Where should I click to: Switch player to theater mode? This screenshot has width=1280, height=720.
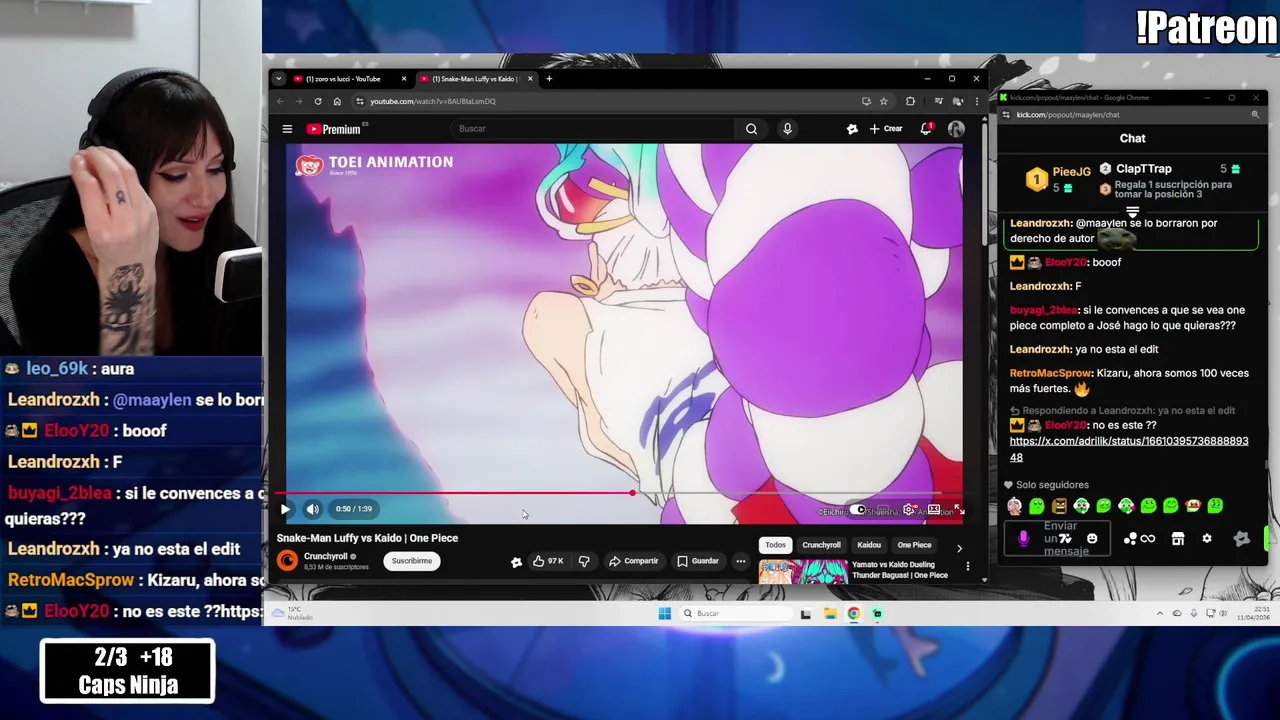[933, 510]
